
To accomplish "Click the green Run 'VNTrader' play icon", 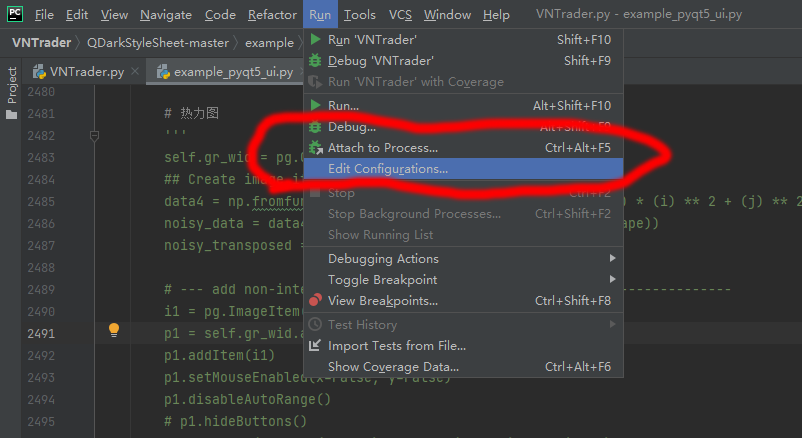I will [316, 40].
